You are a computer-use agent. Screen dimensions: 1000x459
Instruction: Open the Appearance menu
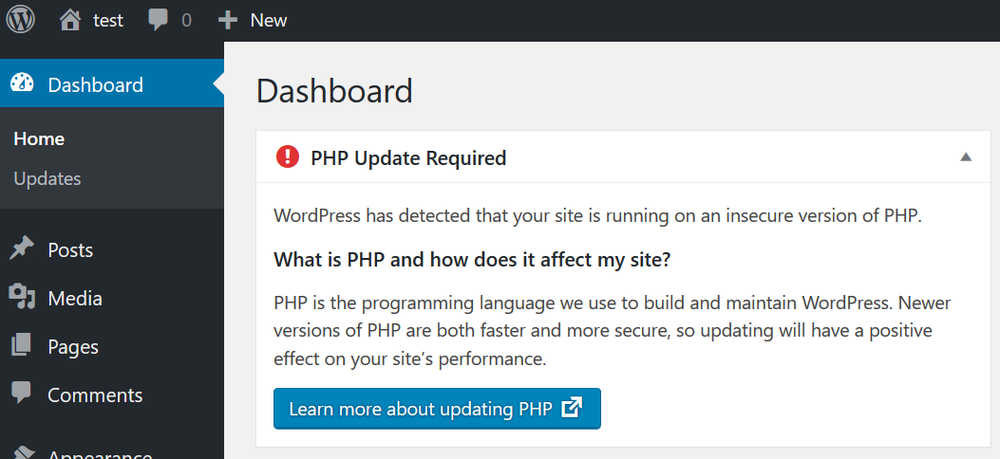[x=99, y=453]
